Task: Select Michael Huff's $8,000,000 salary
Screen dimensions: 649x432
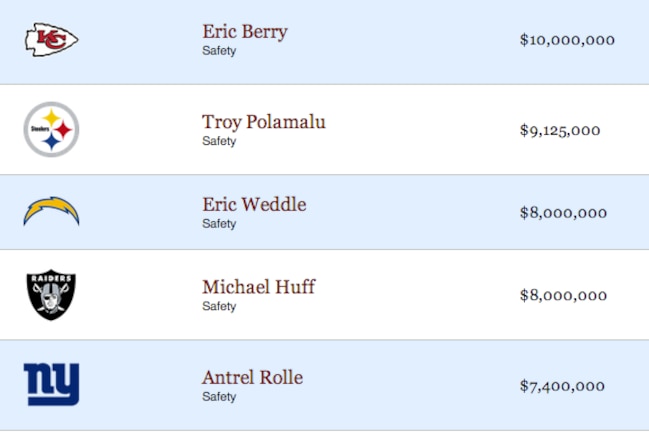Action: tap(563, 295)
